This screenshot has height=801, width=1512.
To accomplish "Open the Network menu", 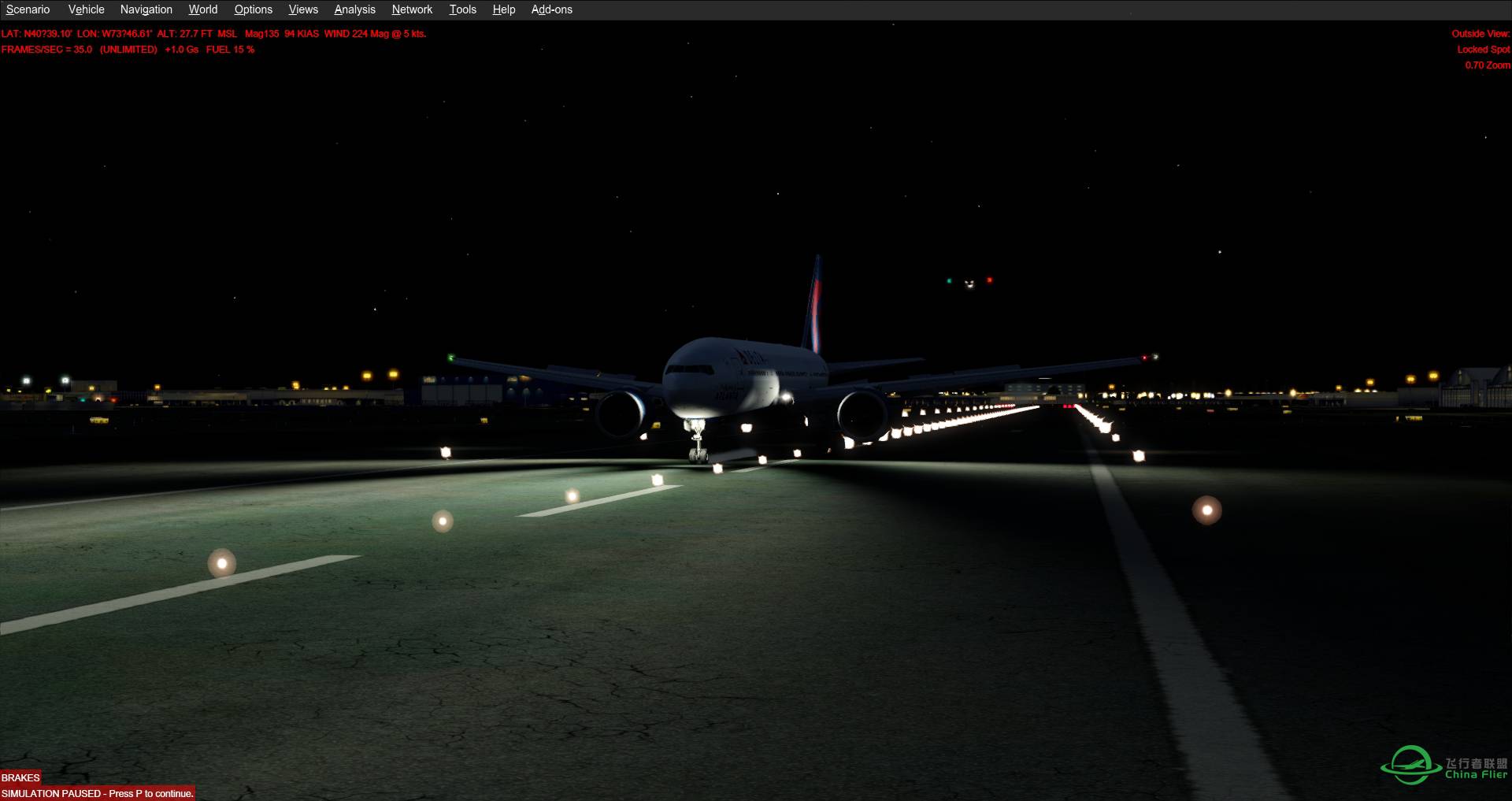I will coord(411,9).
